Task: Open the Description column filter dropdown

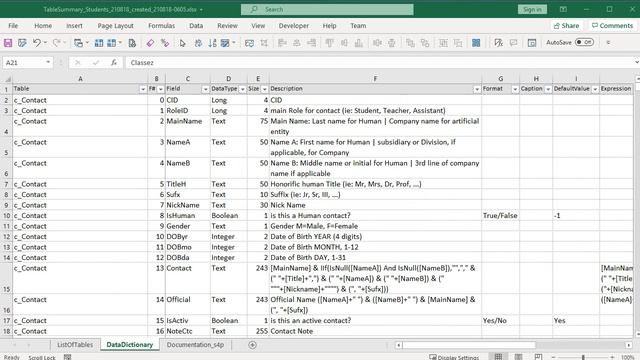Action: coord(477,89)
